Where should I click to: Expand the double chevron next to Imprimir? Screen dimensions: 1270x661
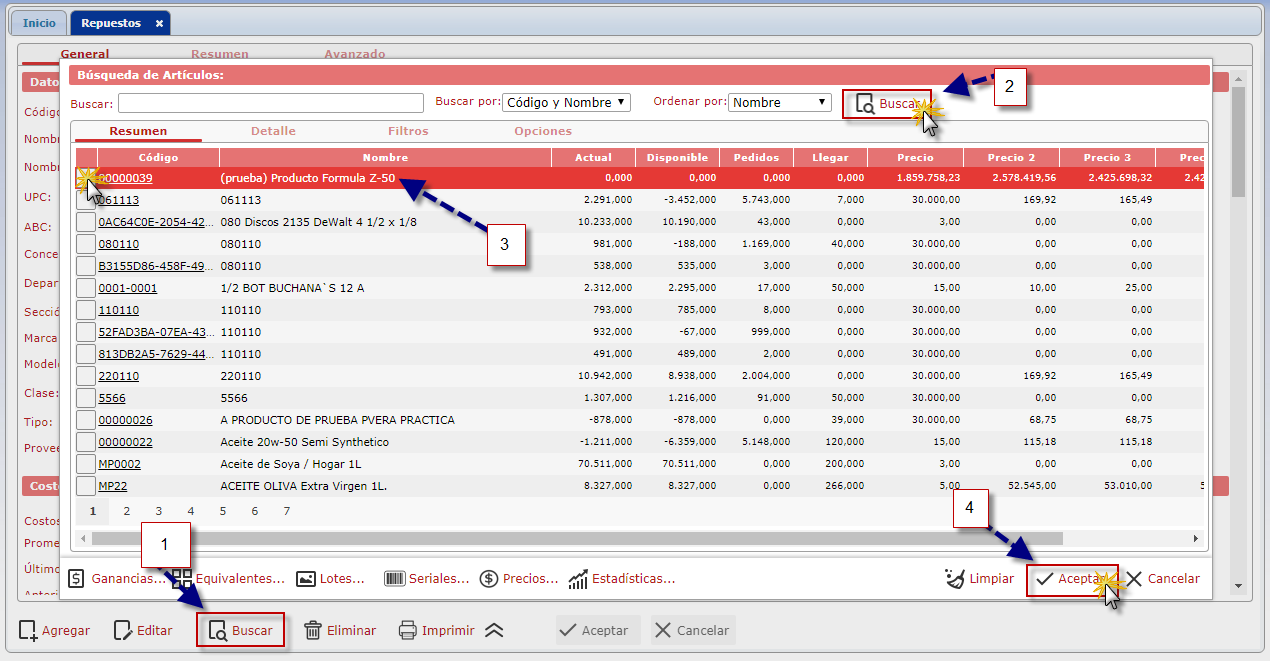click(x=494, y=630)
